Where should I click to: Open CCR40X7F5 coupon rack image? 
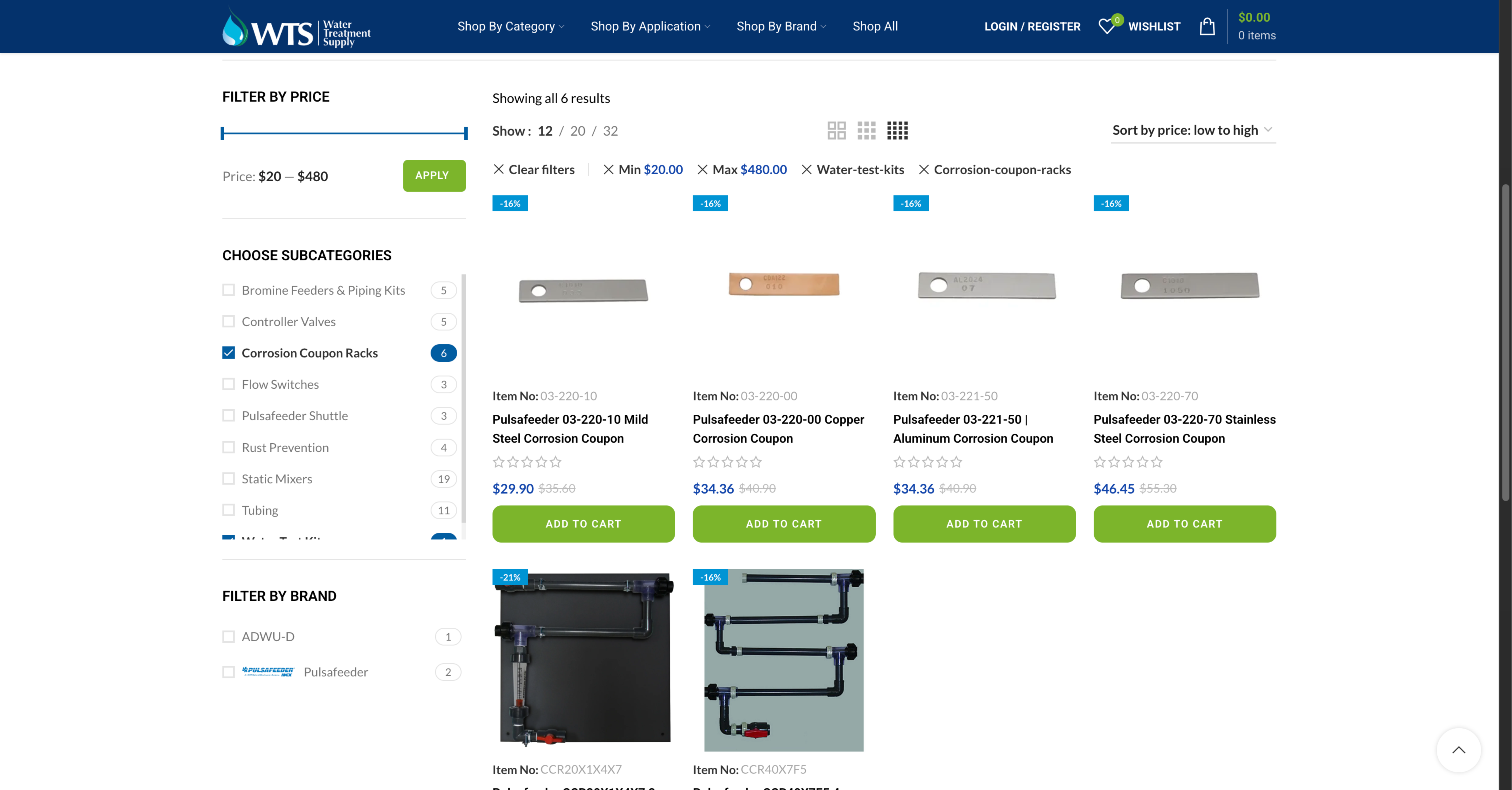pyautogui.click(x=784, y=660)
